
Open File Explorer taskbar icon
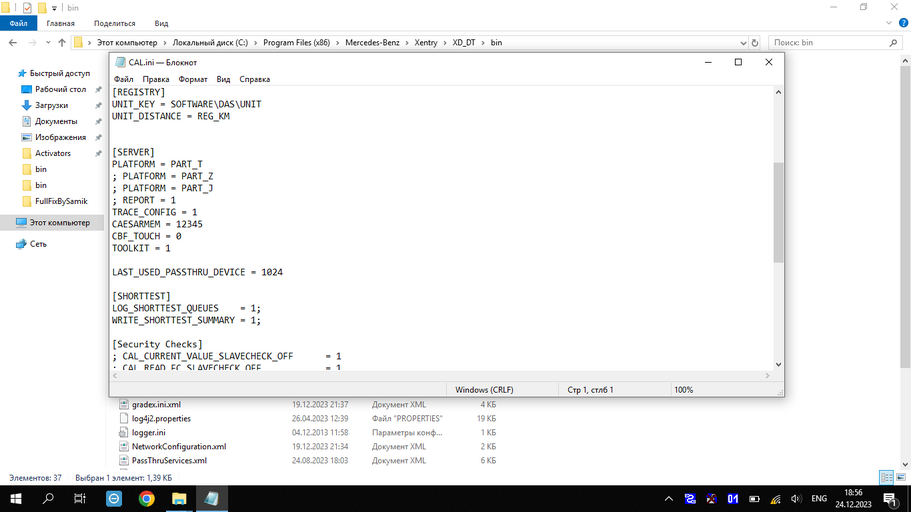(179, 499)
